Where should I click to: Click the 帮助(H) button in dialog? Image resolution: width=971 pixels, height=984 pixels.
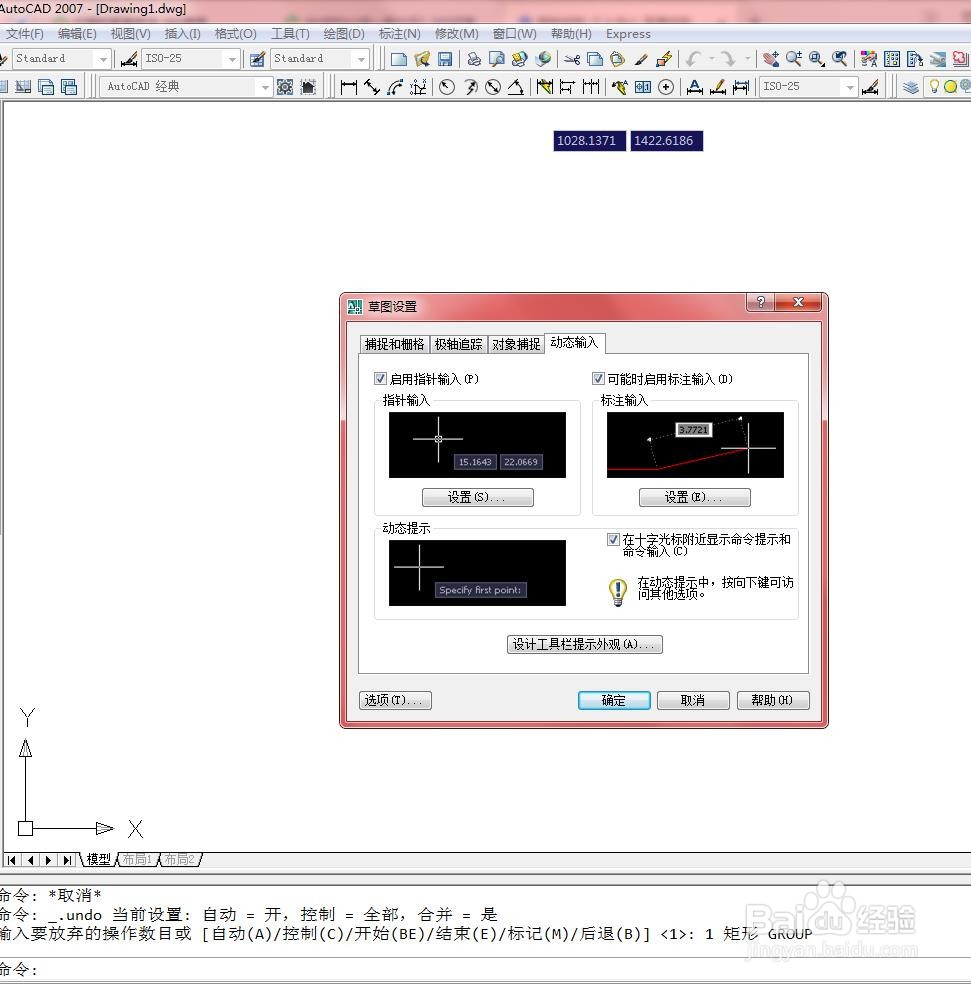point(773,700)
